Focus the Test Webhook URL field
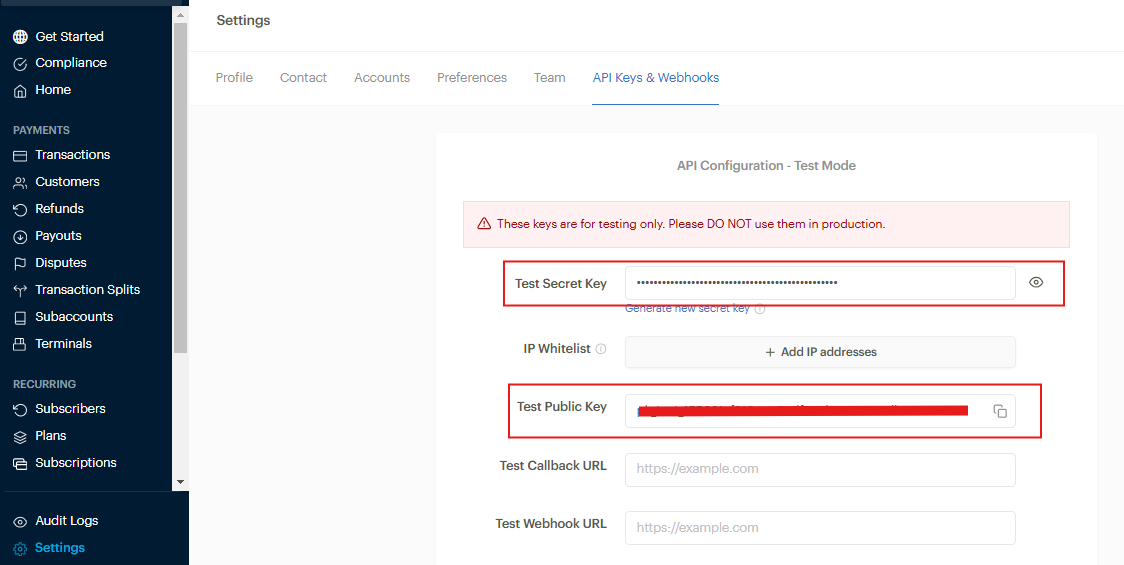The width and height of the screenshot is (1124, 565). pyautogui.click(x=819, y=528)
